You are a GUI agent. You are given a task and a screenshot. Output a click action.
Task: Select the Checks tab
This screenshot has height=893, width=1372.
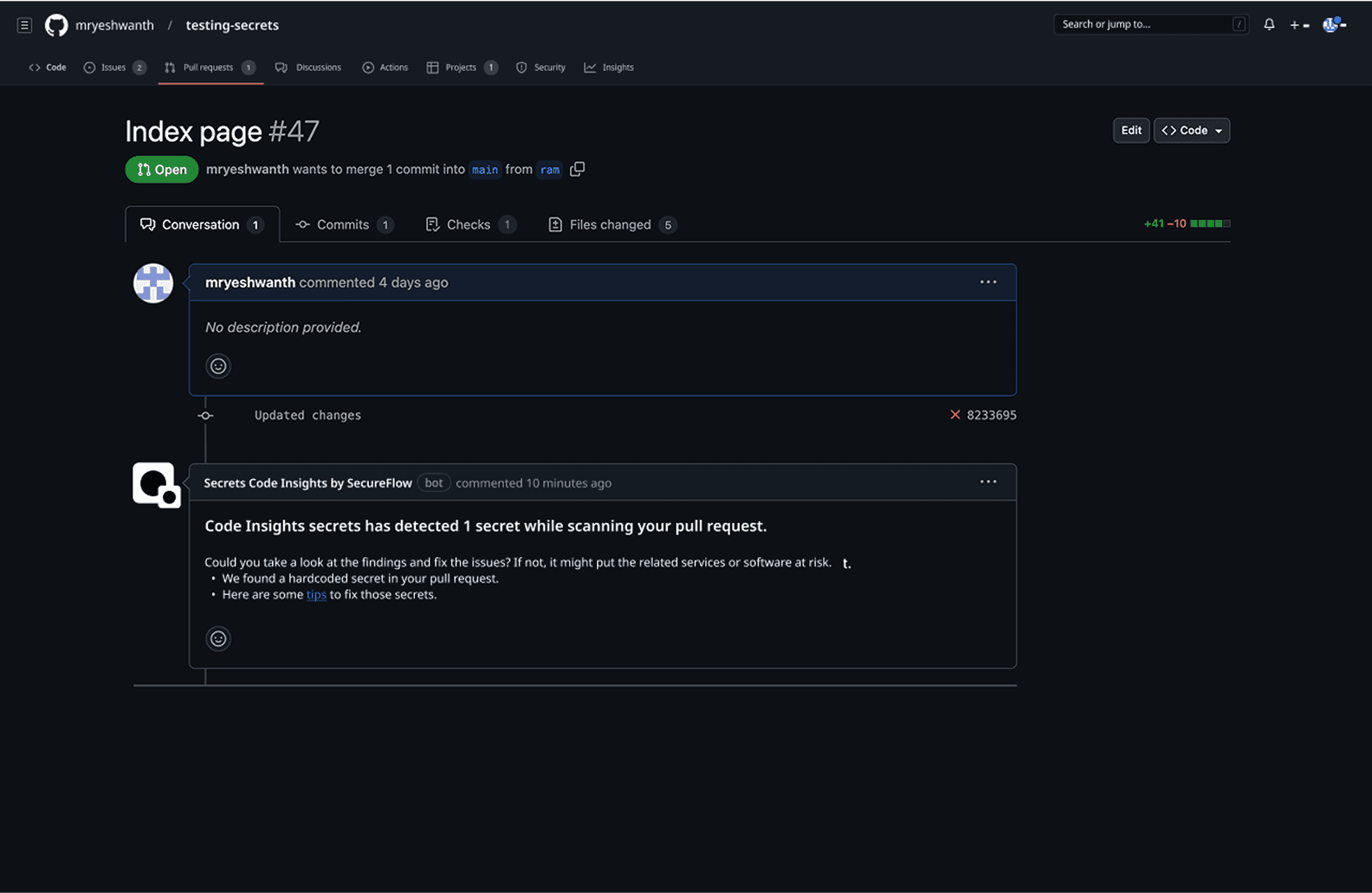pos(471,224)
